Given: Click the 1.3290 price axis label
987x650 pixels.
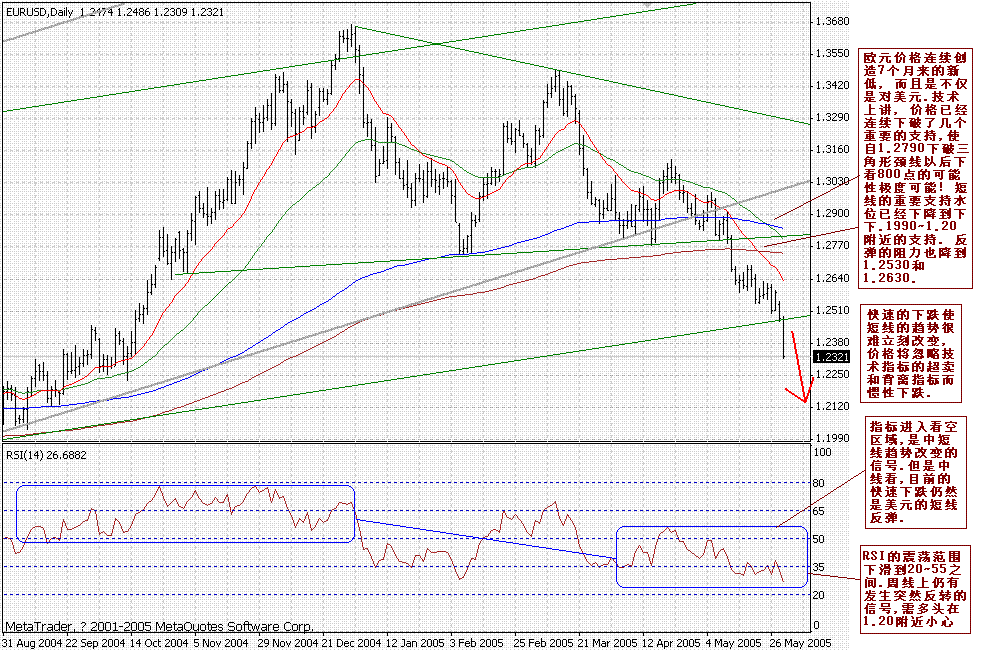Looking at the screenshot, I should point(832,118).
